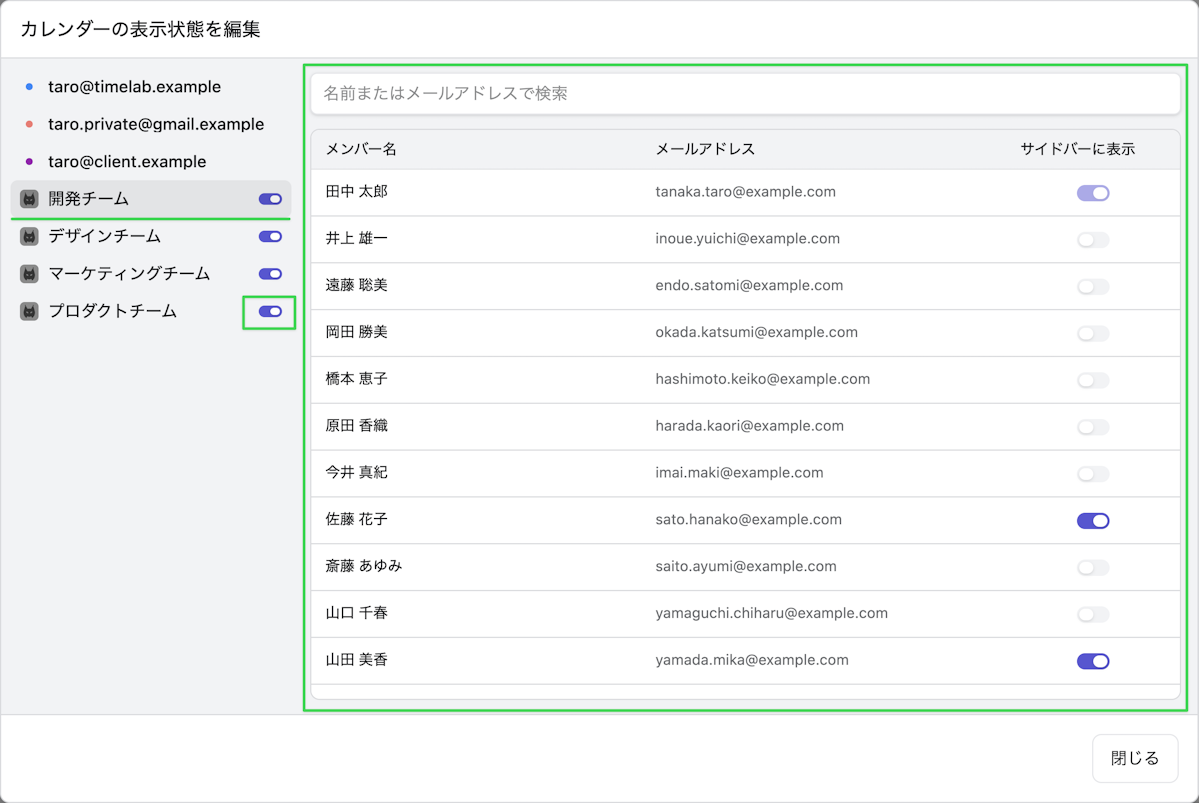The image size is (1199, 803).
Task: Click the 閉じる button
Action: (1135, 758)
